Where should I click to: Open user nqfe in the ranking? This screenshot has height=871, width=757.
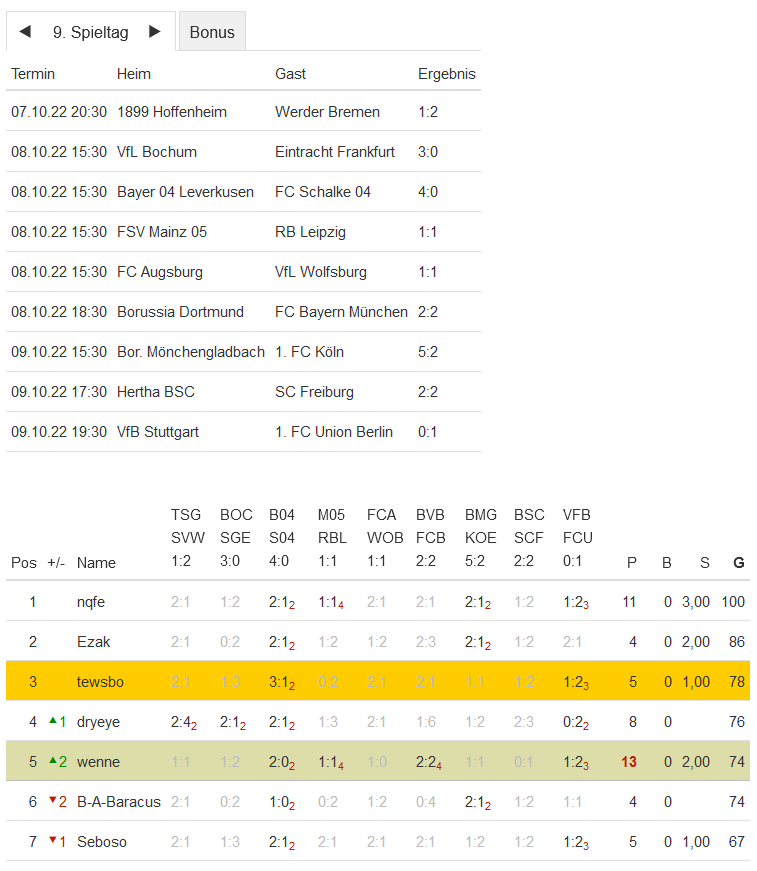pos(91,602)
